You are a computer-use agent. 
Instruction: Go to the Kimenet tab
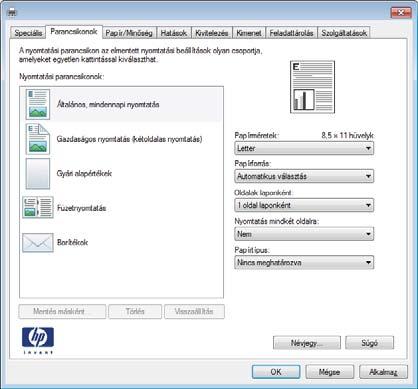coord(249,33)
